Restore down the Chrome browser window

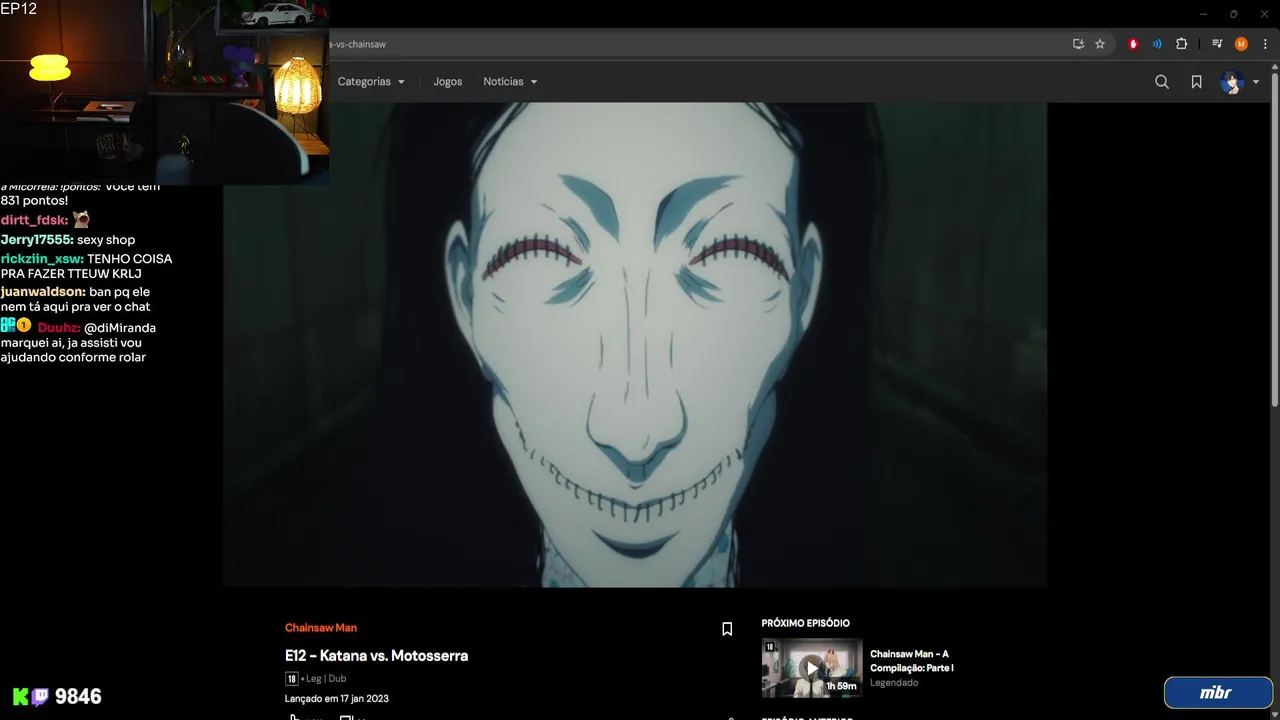(x=1233, y=14)
